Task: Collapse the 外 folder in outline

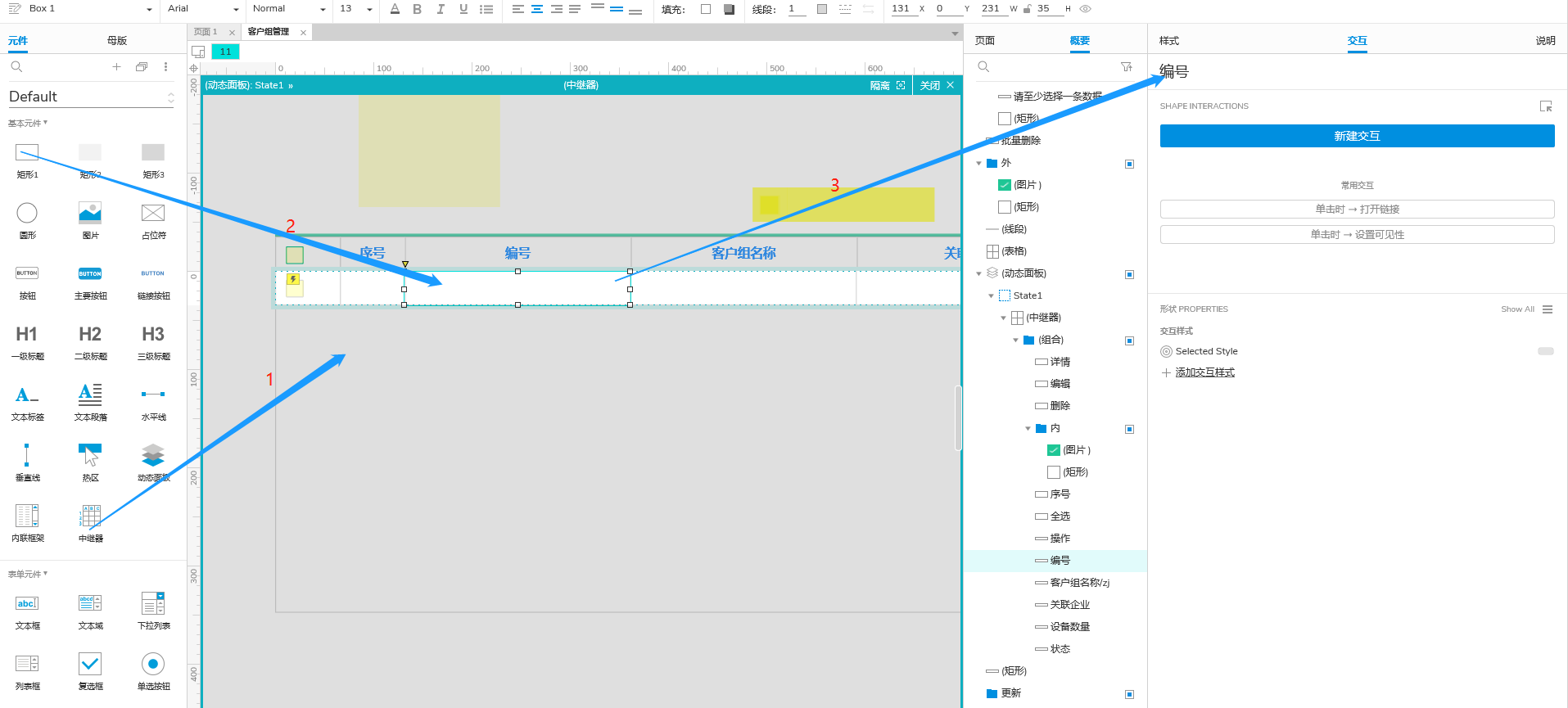Action: tap(978, 163)
